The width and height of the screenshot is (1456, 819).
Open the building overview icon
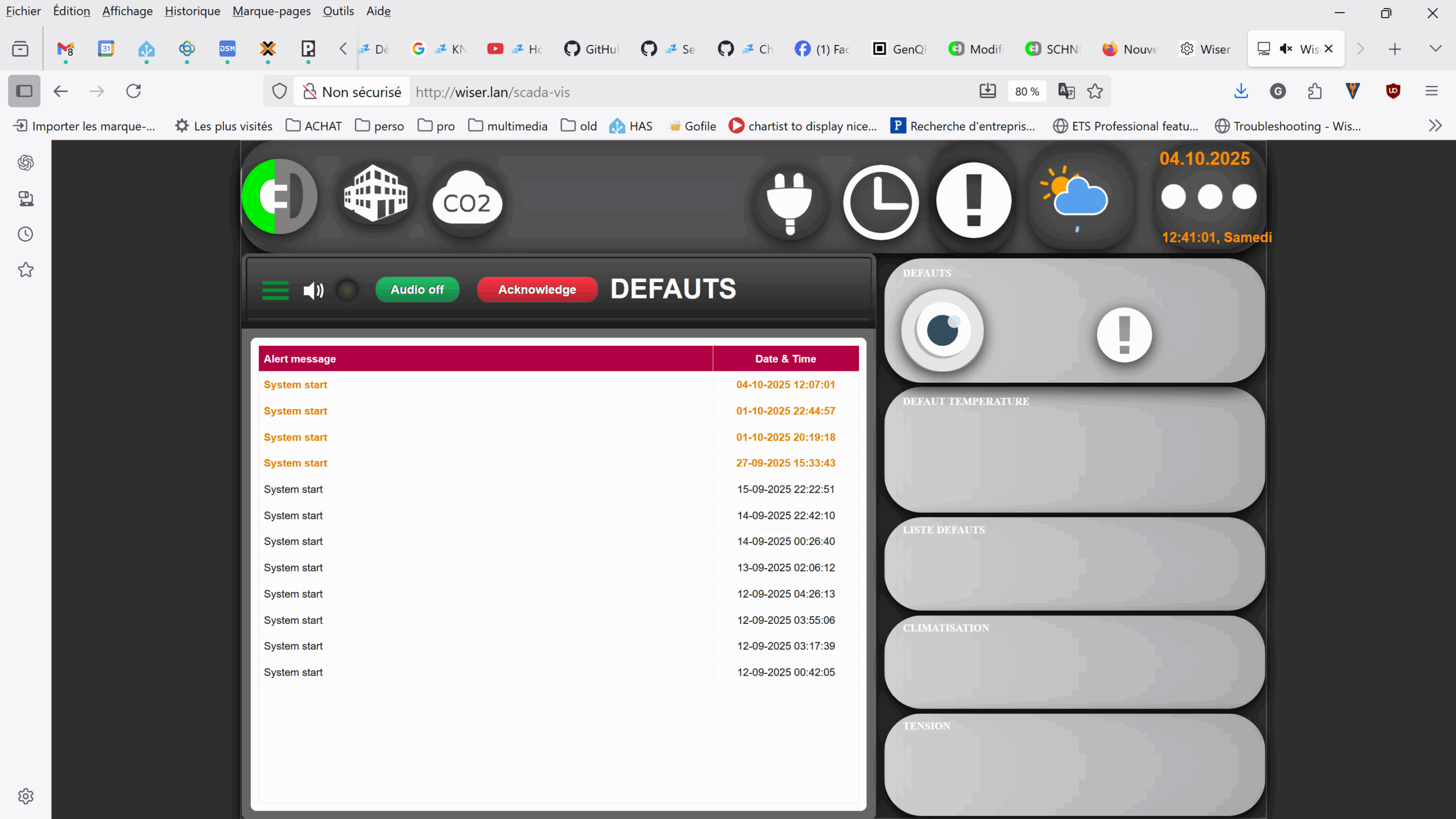tap(375, 195)
